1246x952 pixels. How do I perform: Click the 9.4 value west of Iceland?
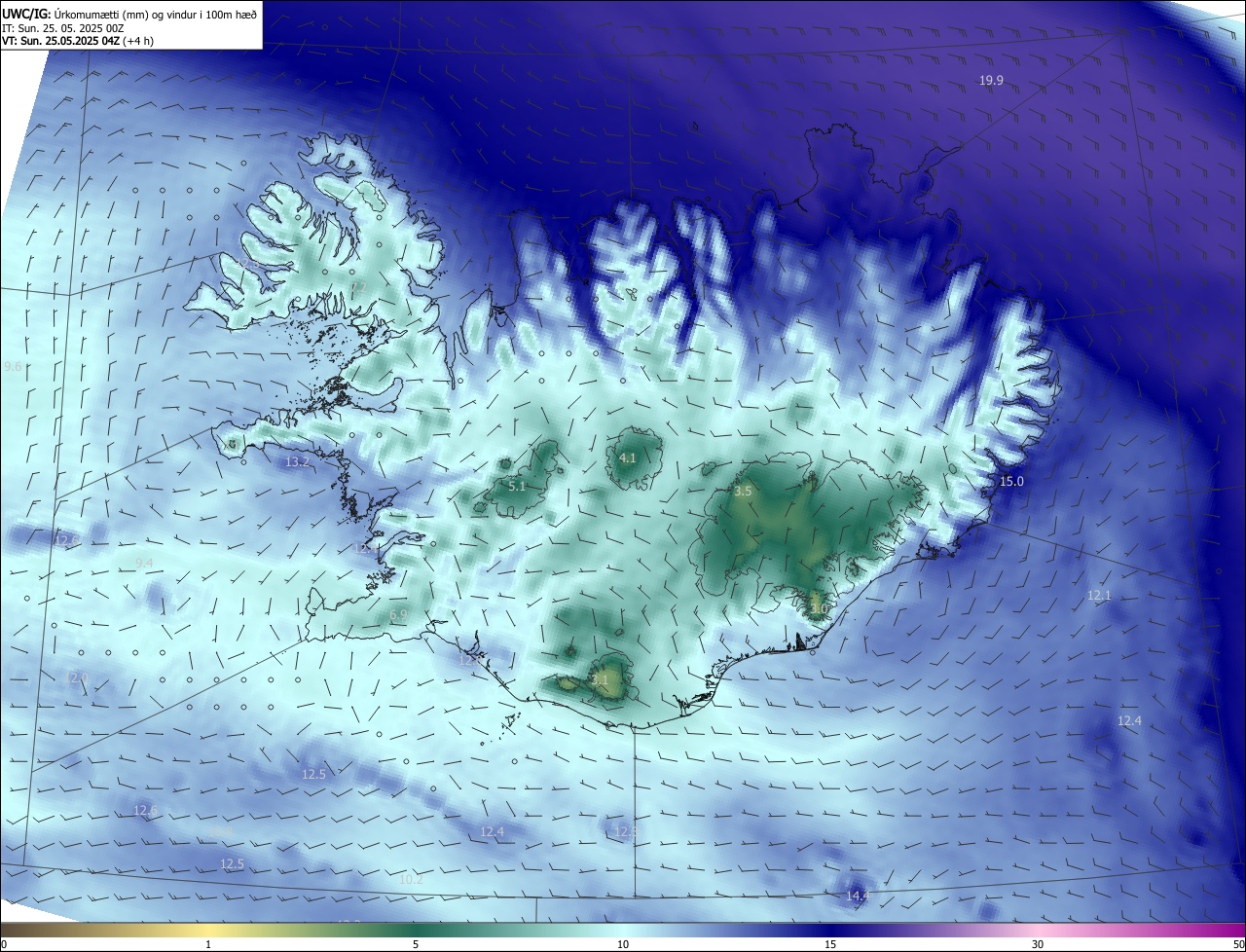tap(144, 564)
